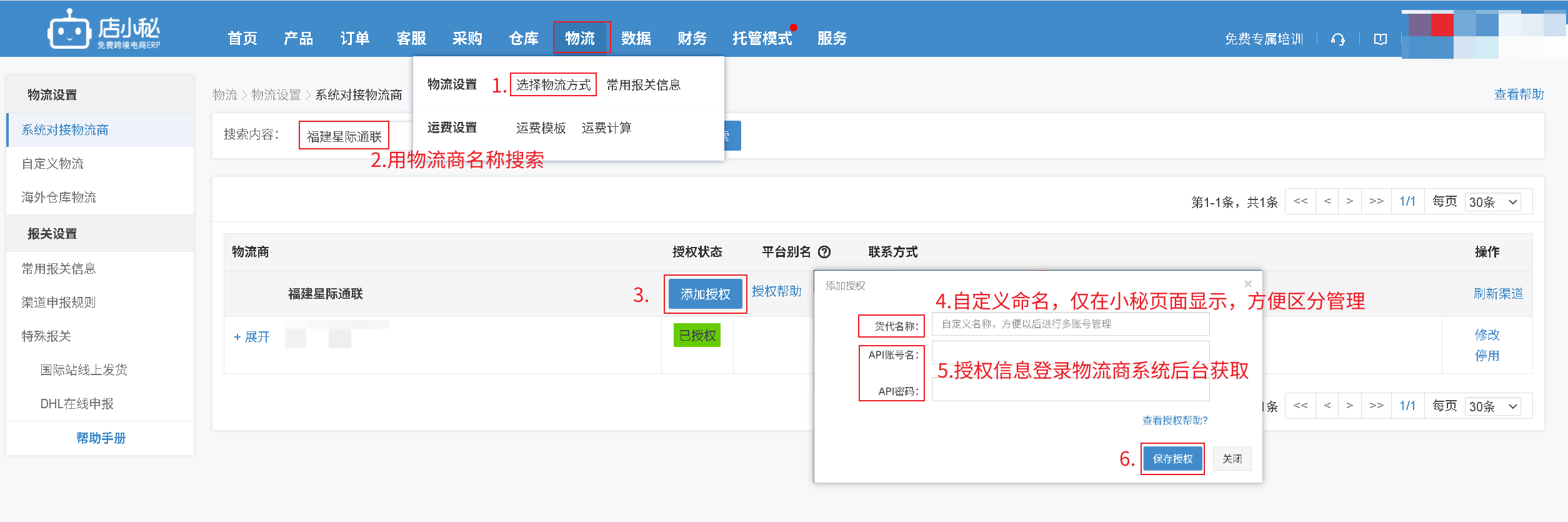Select 选择物流方式 in the dropdown menu
This screenshot has width=1568, height=522.
pyautogui.click(x=553, y=85)
